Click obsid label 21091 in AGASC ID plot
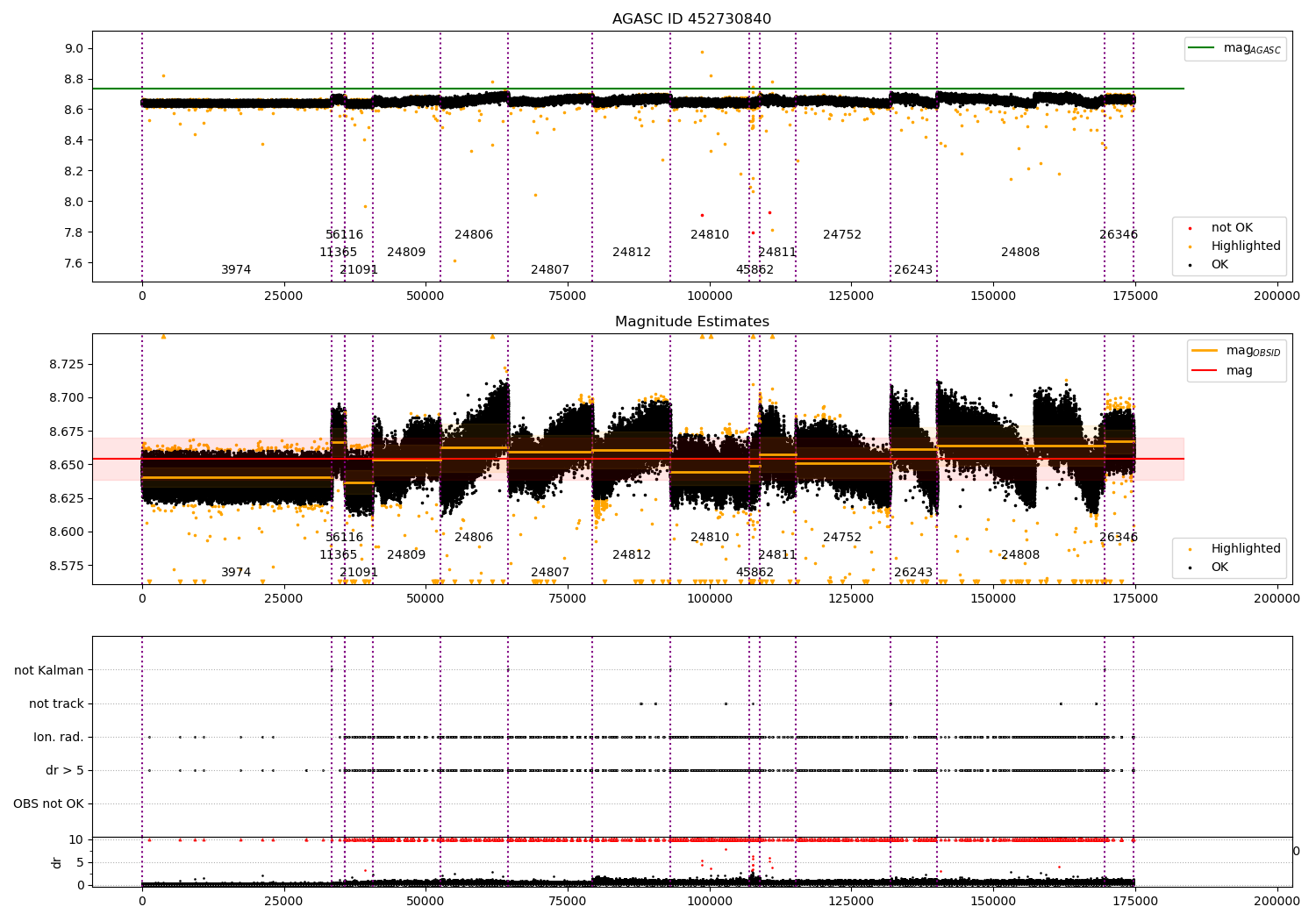Viewport: 1316px width, 921px height. tap(359, 270)
